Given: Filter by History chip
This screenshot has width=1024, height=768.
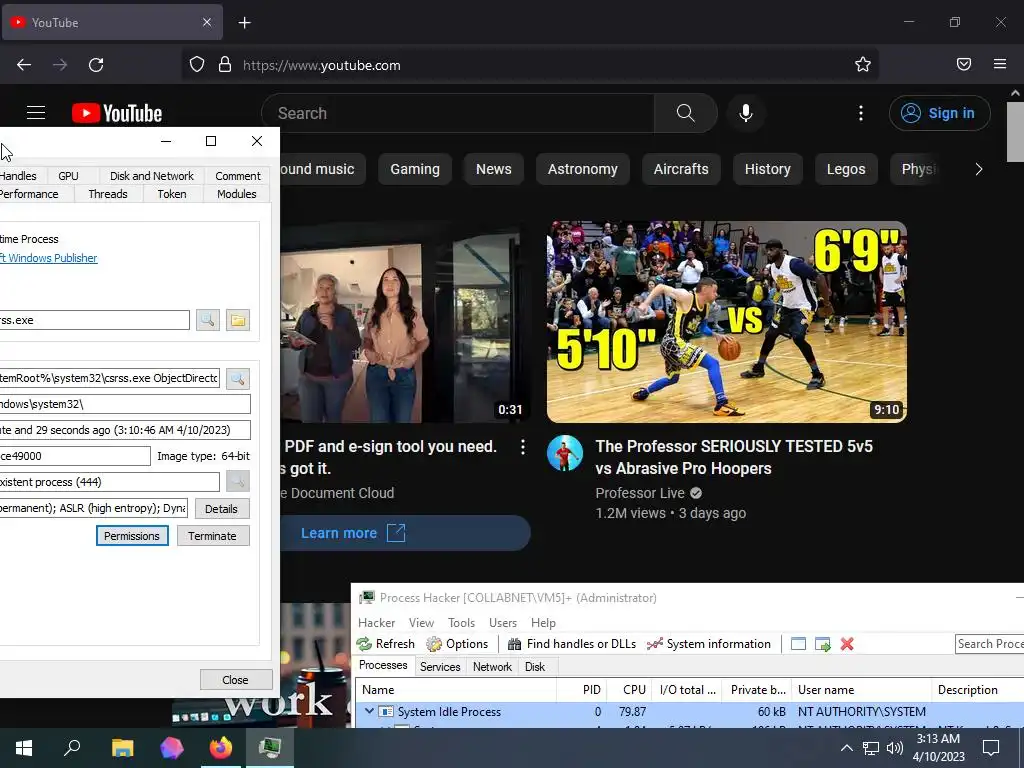Looking at the screenshot, I should pos(767,169).
